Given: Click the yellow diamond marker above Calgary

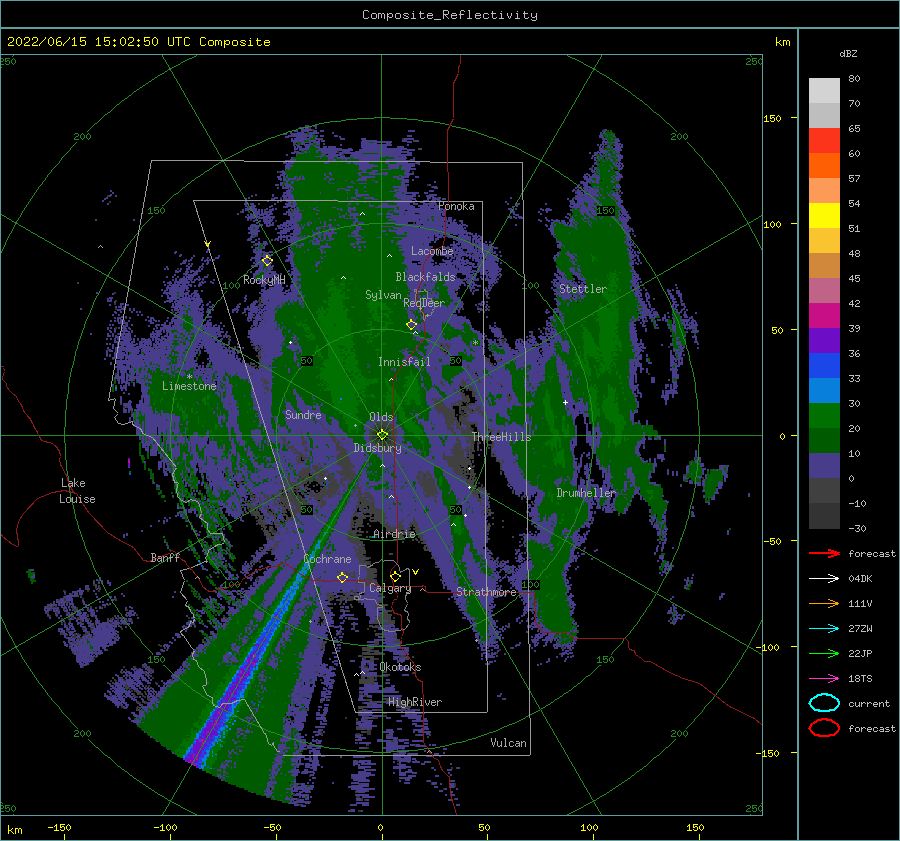Looking at the screenshot, I should 395,576.
